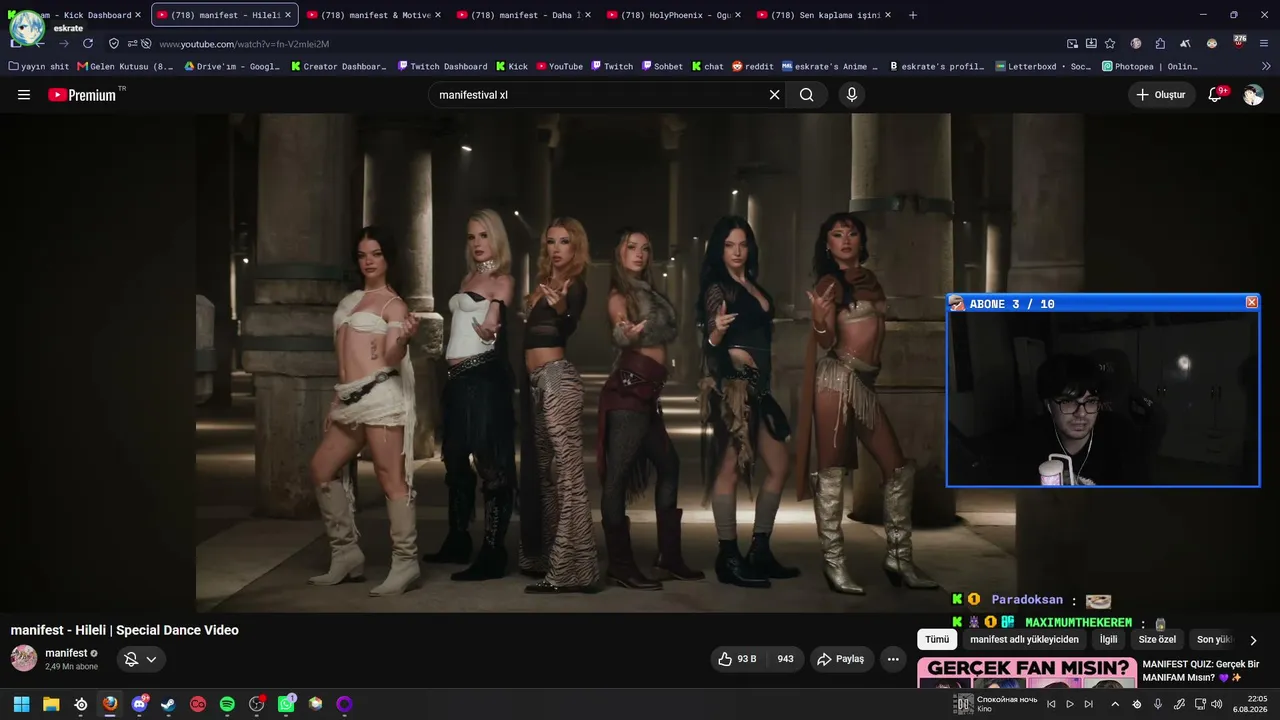The width and height of the screenshot is (1280, 720).
Task: Open 'Creator Dashboard' bookmark
Action: (x=339, y=66)
